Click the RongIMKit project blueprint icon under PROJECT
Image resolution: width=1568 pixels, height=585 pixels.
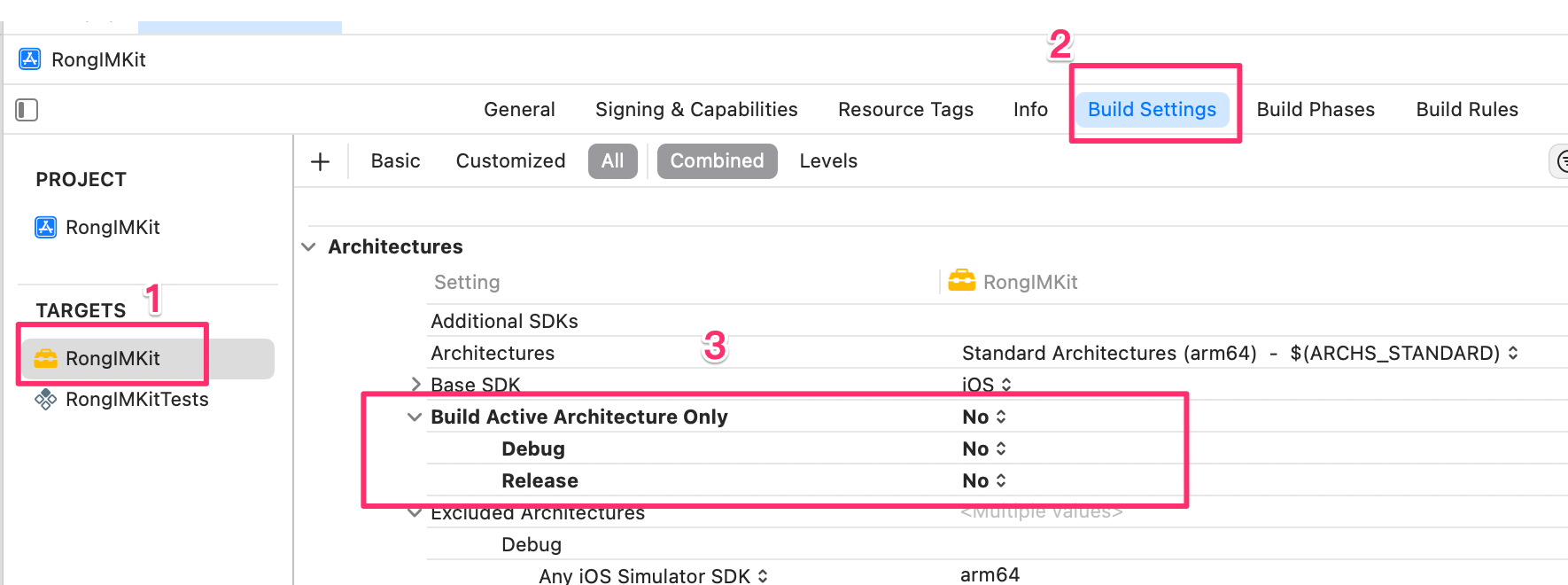pos(46,228)
